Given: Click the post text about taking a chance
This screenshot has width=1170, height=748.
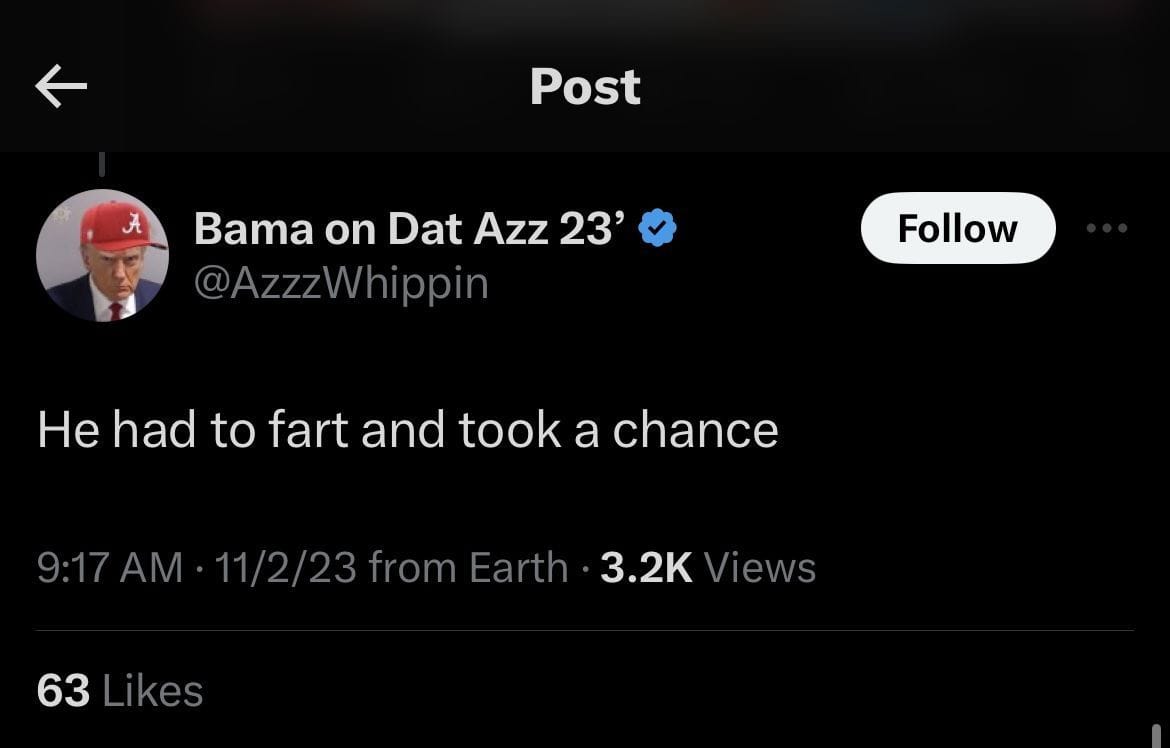Looking at the screenshot, I should coord(408,430).
